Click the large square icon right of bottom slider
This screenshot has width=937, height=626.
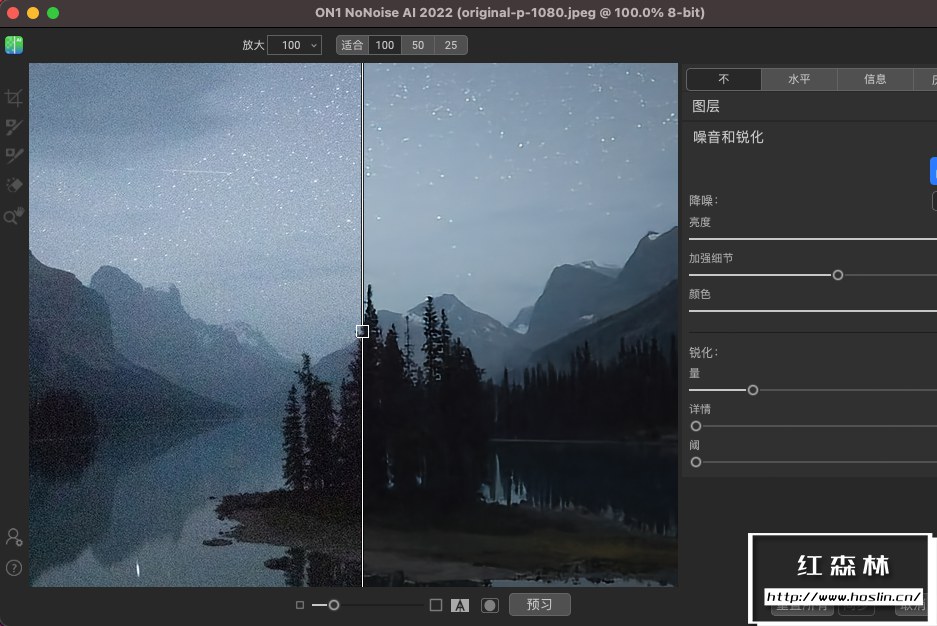tap(436, 605)
